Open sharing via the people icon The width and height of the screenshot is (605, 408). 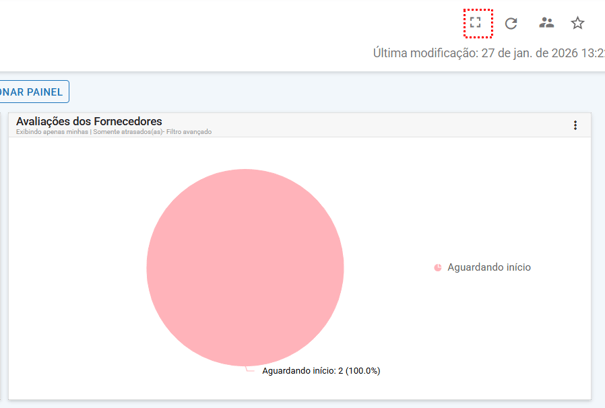[x=545, y=23]
